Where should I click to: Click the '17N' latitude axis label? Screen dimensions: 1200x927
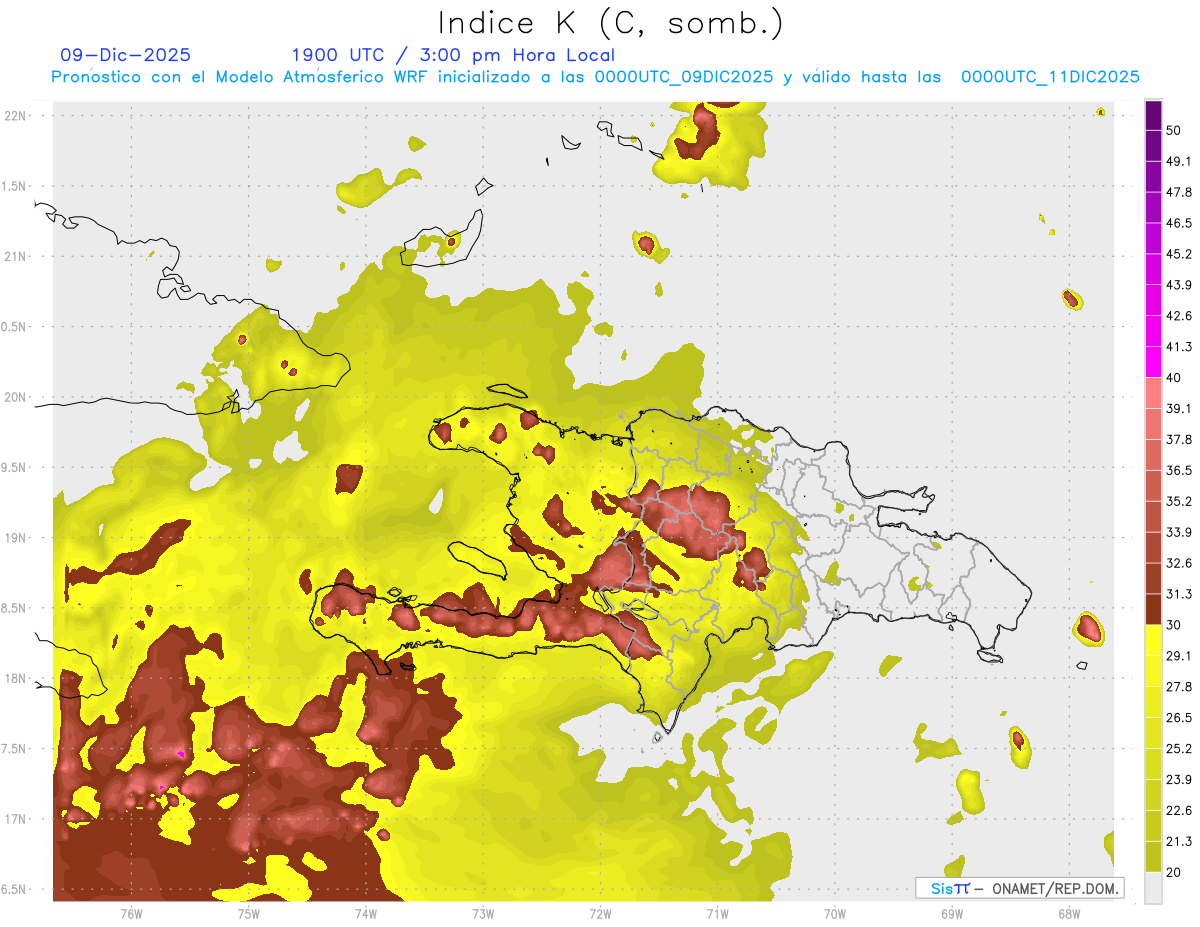click(16, 819)
